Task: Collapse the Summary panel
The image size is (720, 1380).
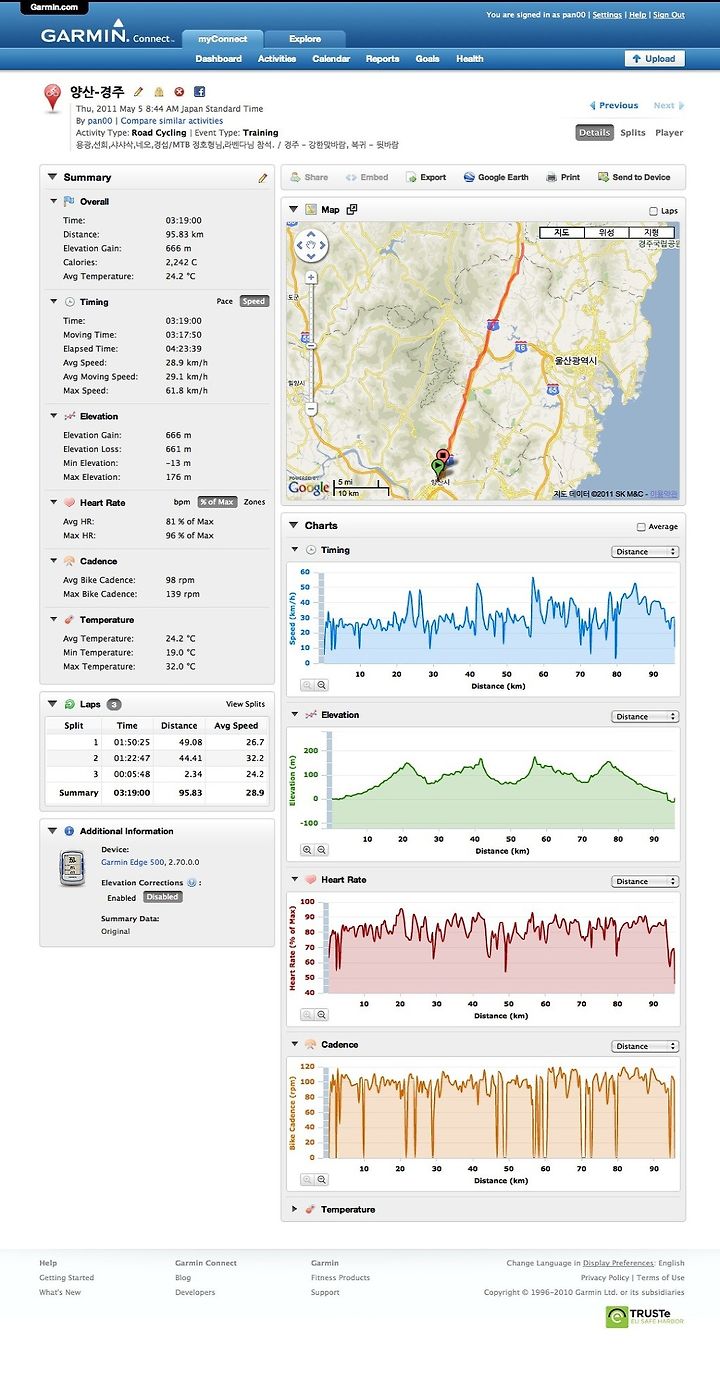Action: (x=52, y=177)
